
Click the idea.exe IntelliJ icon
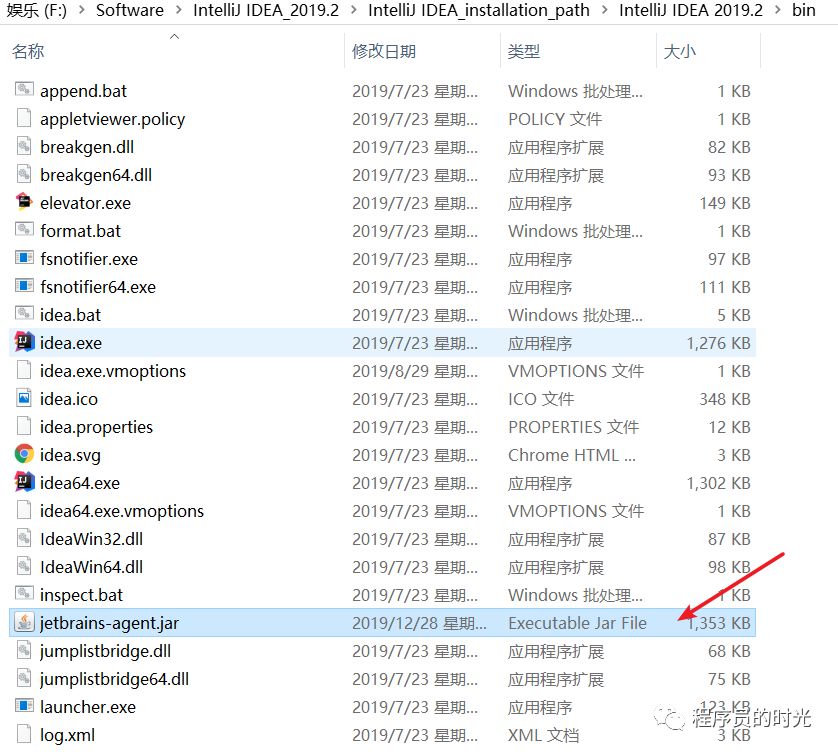(24, 342)
